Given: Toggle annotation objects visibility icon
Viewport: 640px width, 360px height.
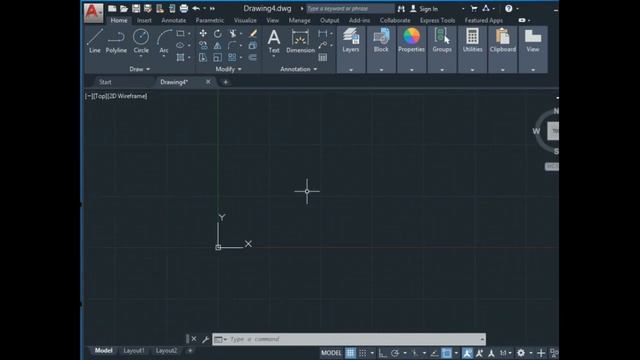Looking at the screenshot, I should [467, 353].
